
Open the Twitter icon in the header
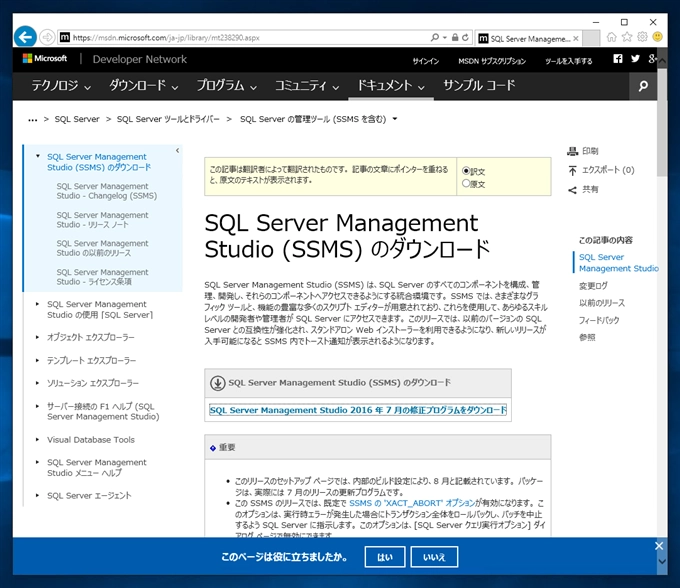pyautogui.click(x=635, y=60)
